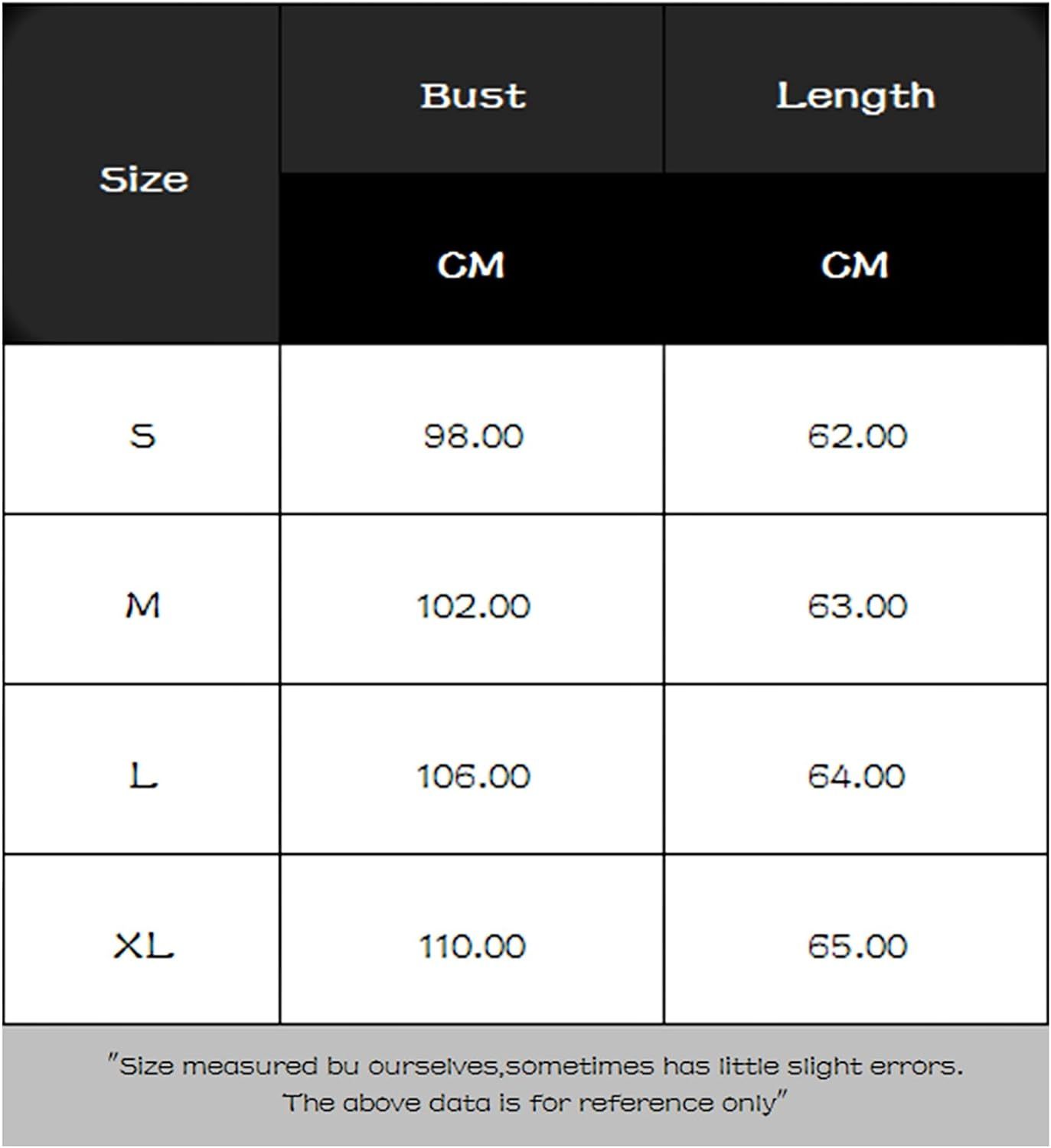
Task: Click bust value 106.00
Action: [x=473, y=777]
